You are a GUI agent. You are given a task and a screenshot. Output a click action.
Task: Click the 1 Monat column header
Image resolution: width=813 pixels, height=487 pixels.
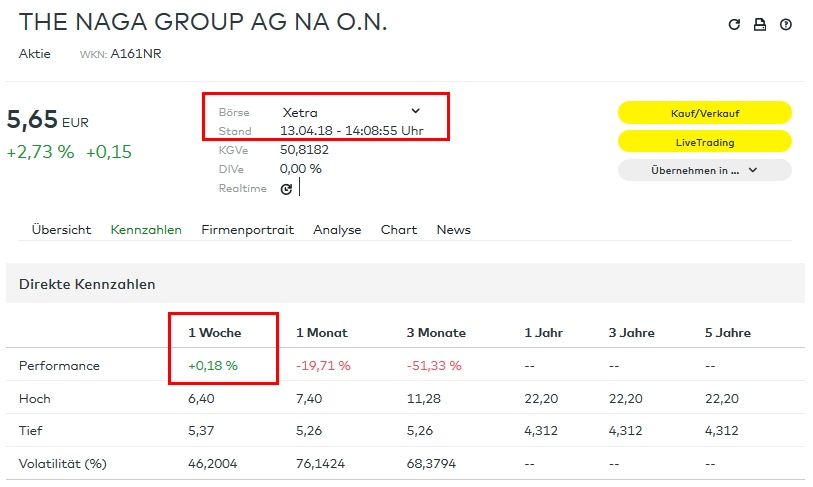(x=322, y=333)
